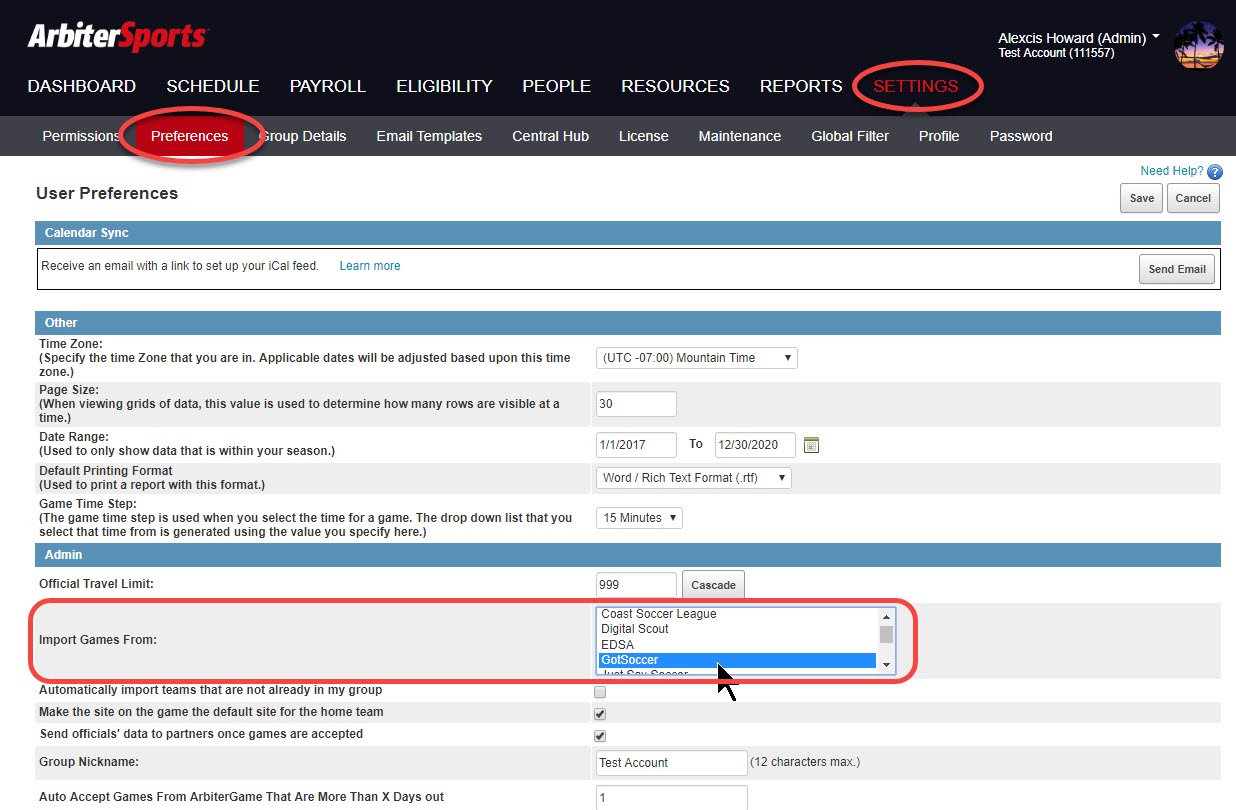Viewport: 1236px width, 810px height.
Task: Switch to the Preferences tab
Action: point(189,136)
